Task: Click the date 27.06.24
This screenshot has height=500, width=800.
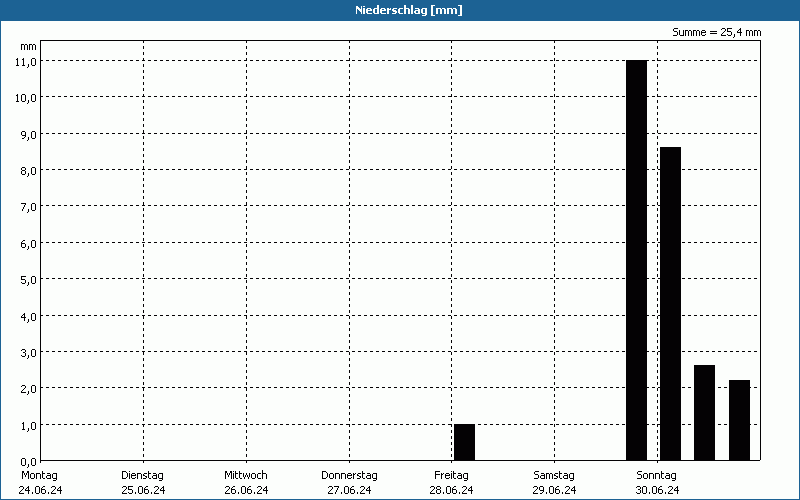Action: click(x=349, y=490)
